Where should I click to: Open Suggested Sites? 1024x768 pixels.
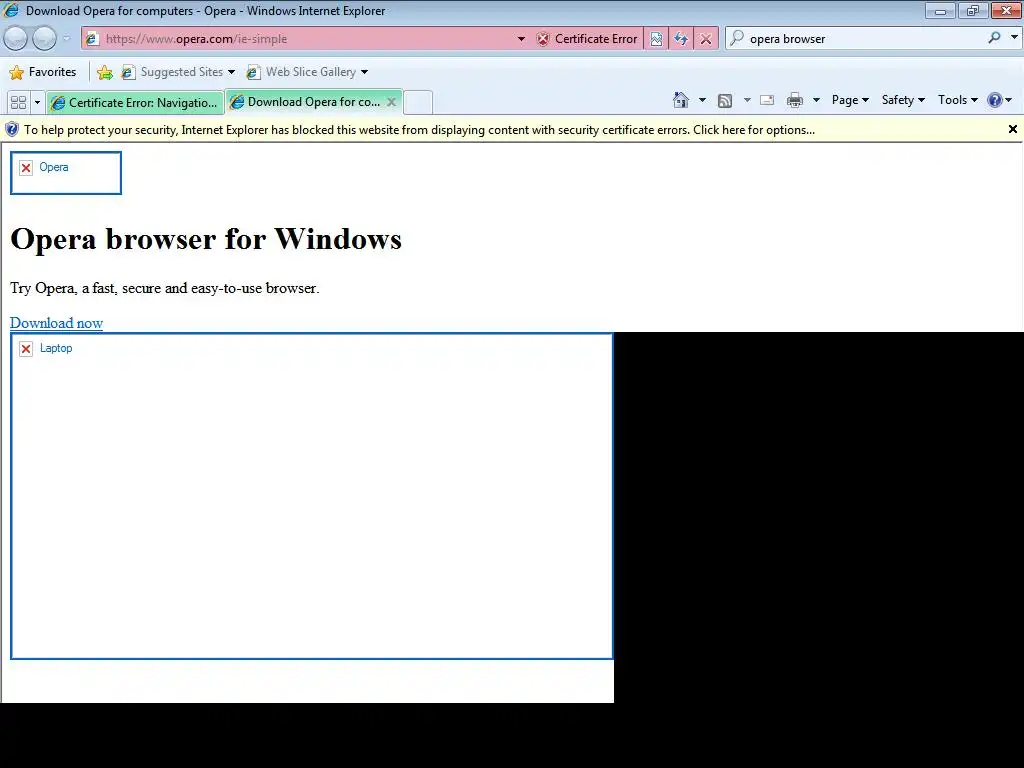coord(173,72)
